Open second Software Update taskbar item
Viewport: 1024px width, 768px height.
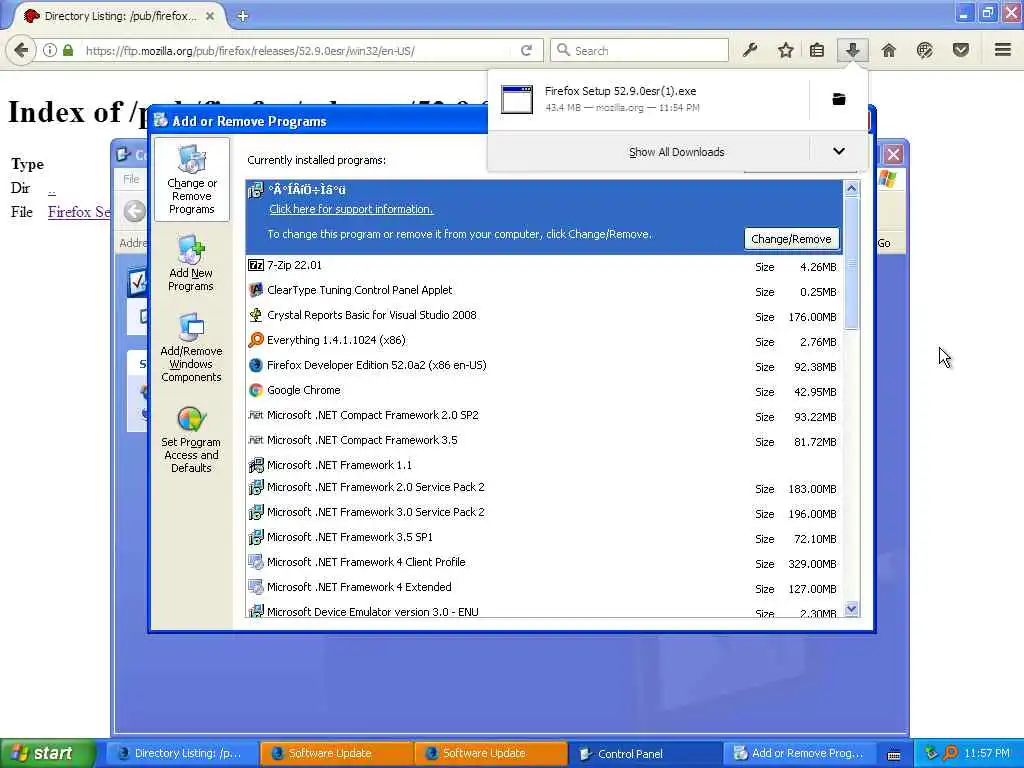click(x=491, y=753)
